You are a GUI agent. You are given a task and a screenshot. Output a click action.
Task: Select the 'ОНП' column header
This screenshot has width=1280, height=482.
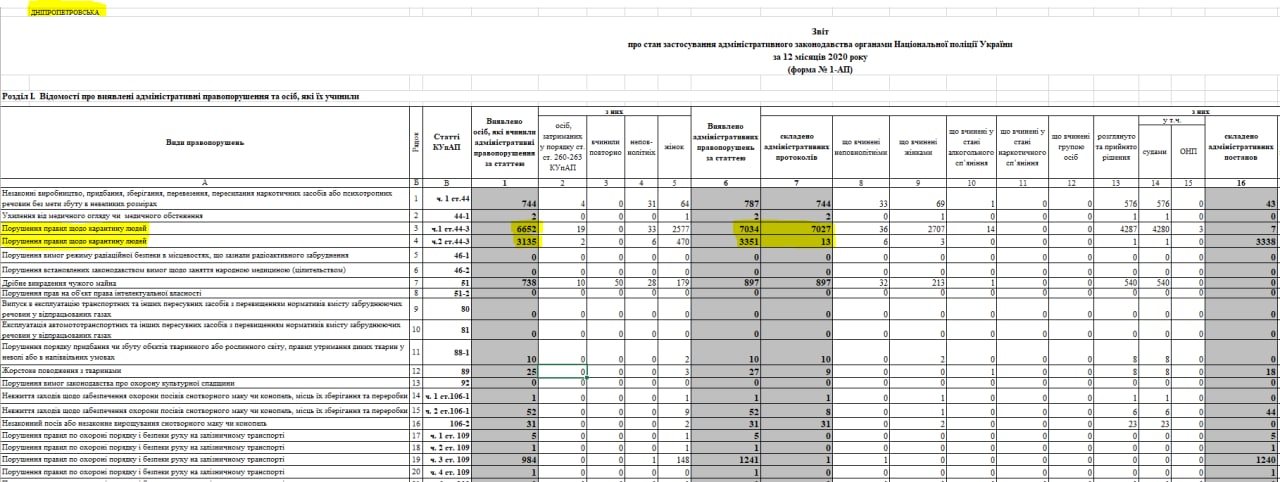pyautogui.click(x=1187, y=150)
